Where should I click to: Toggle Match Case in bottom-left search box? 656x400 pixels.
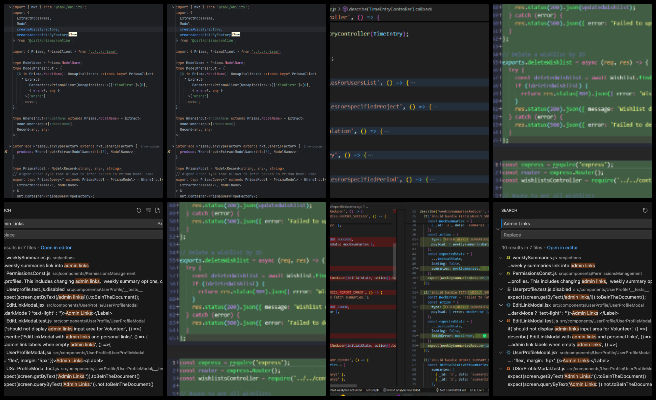159,224
